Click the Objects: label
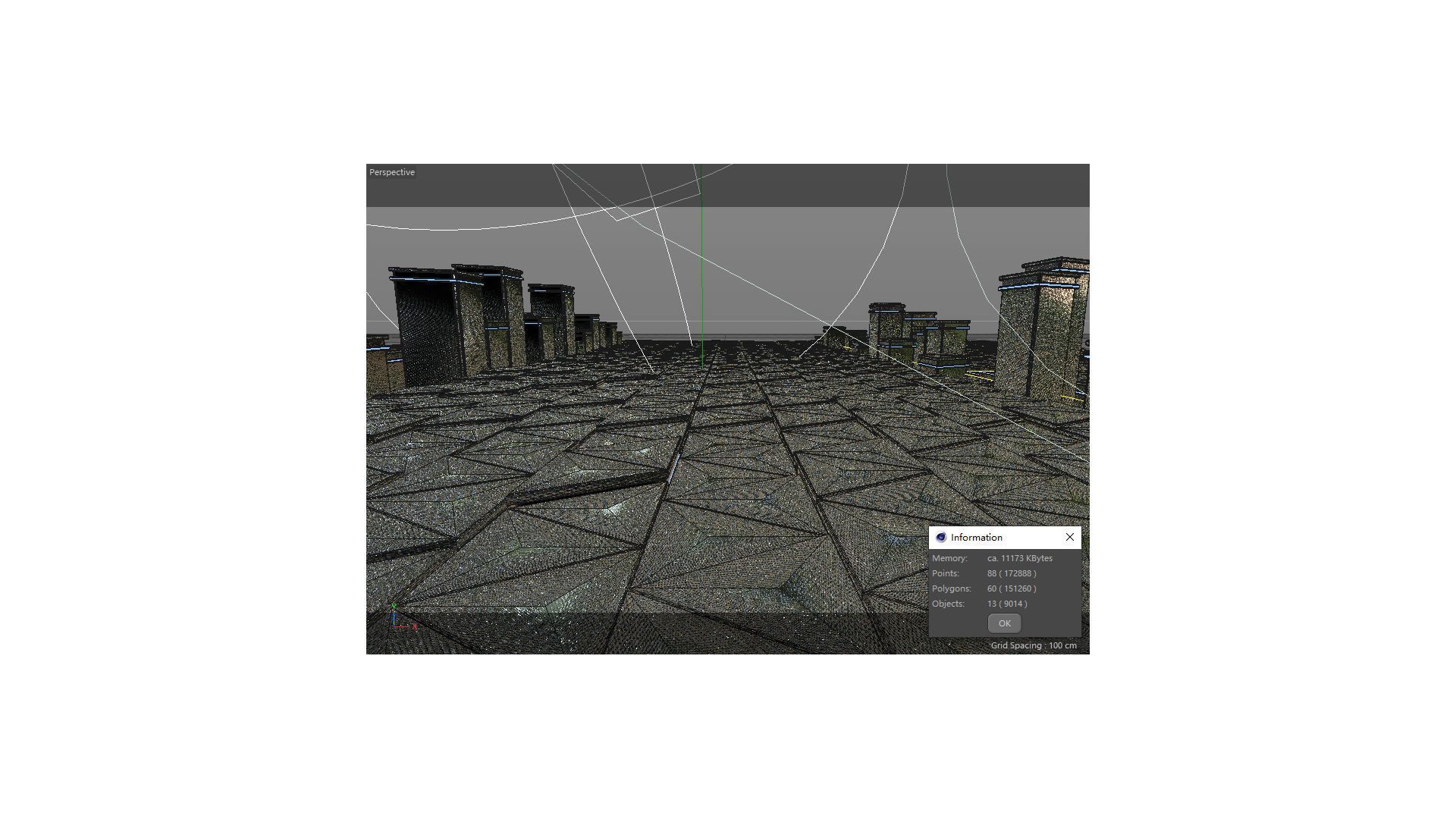 click(949, 604)
